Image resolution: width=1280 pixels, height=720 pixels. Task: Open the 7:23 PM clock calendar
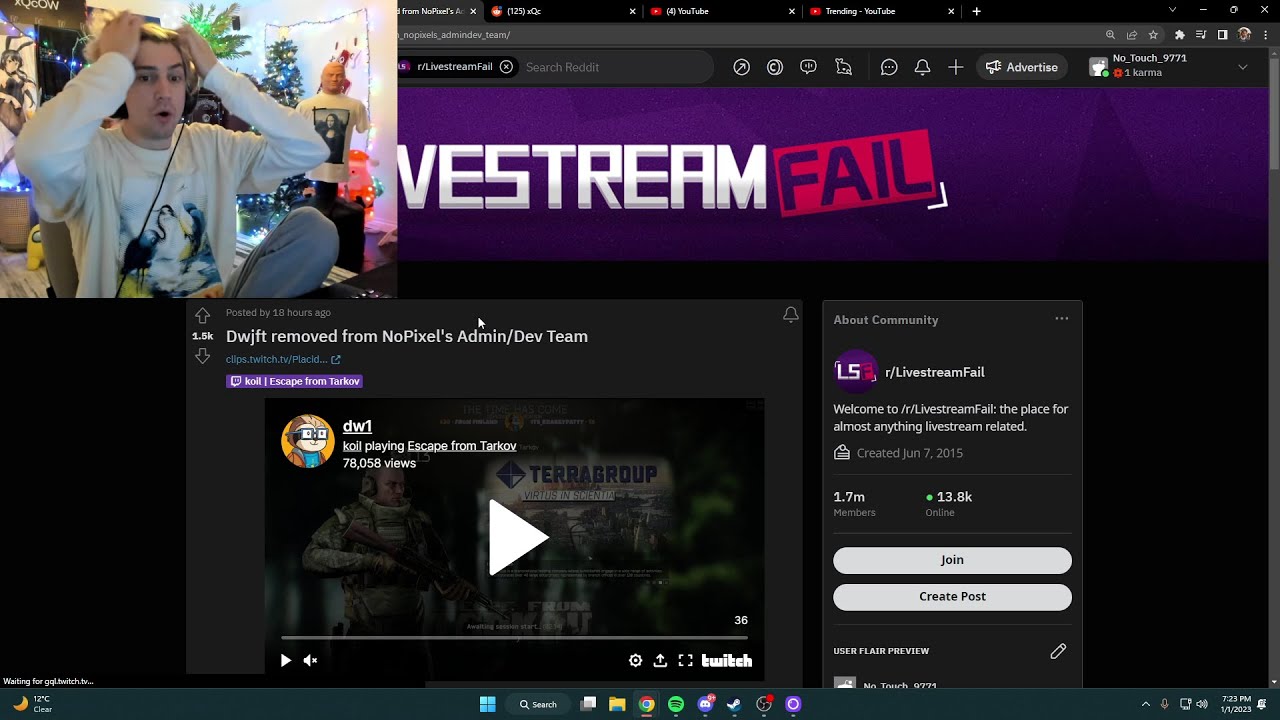coord(1235,704)
